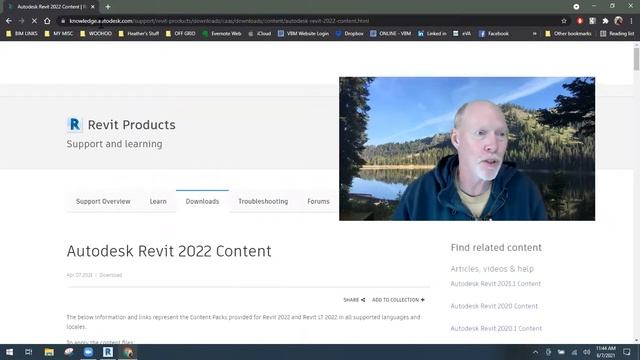The image size is (640, 360).
Task: Go back with the browser back arrow
Action: [x=9, y=21]
